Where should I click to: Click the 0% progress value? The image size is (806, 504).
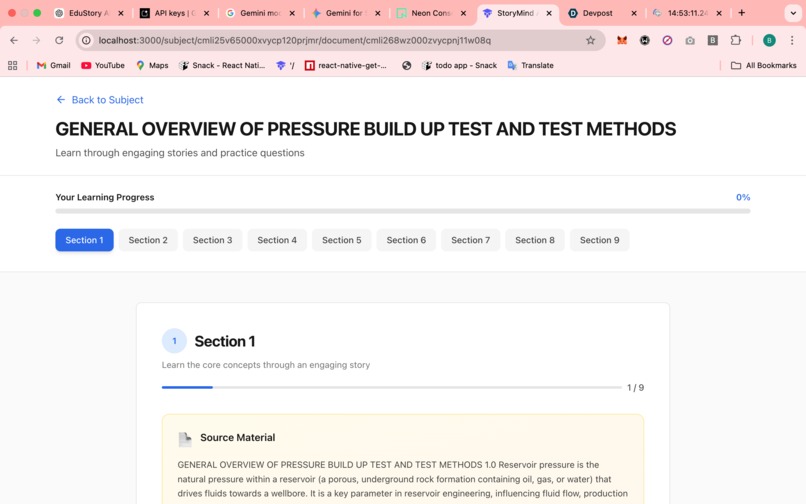coord(743,197)
